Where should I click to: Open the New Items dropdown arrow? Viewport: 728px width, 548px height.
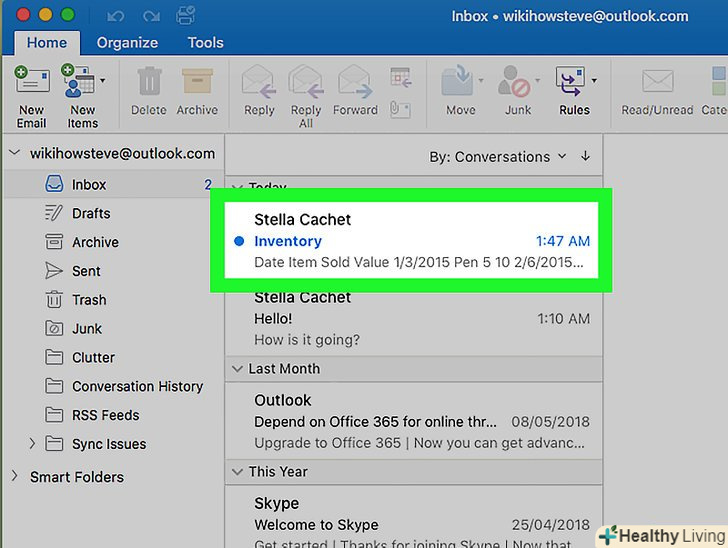click(102, 80)
